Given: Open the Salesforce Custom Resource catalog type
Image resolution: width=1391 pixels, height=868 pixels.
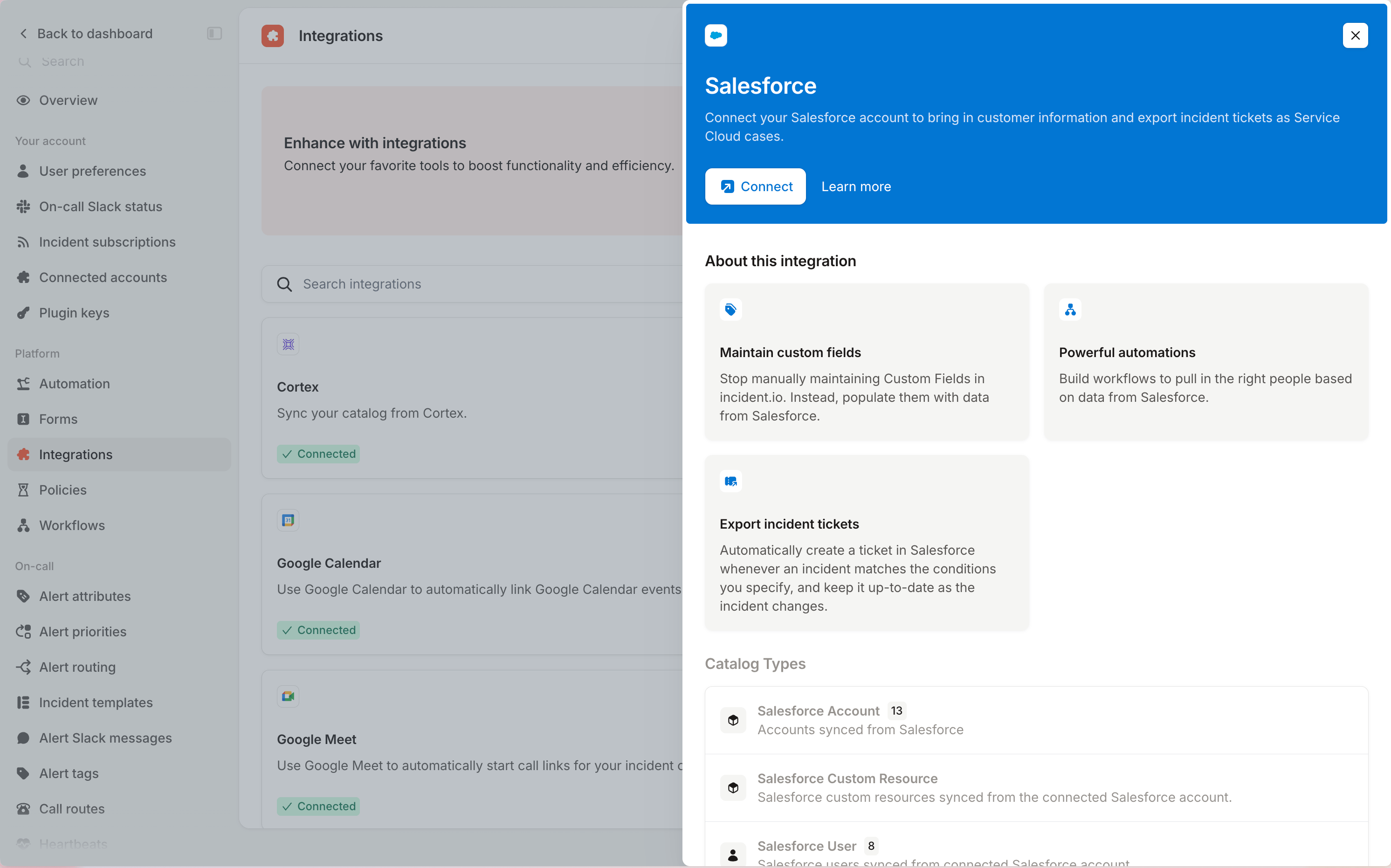Looking at the screenshot, I should point(1036,788).
